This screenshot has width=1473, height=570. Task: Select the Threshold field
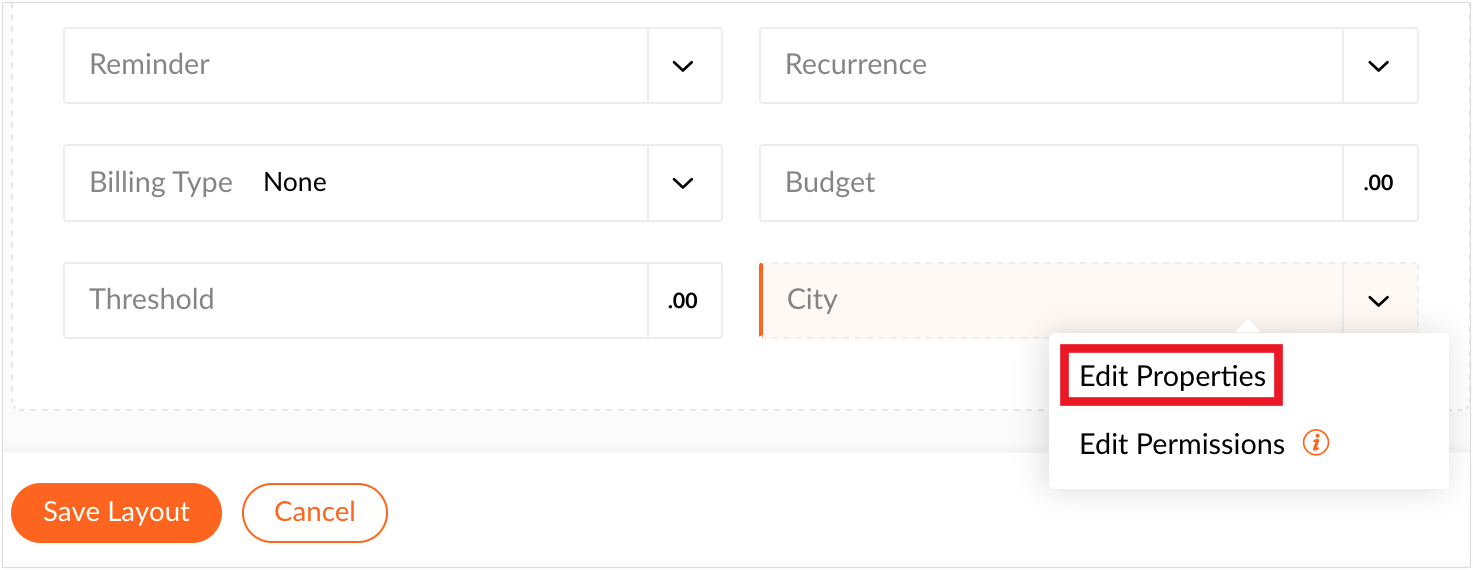tap(356, 300)
